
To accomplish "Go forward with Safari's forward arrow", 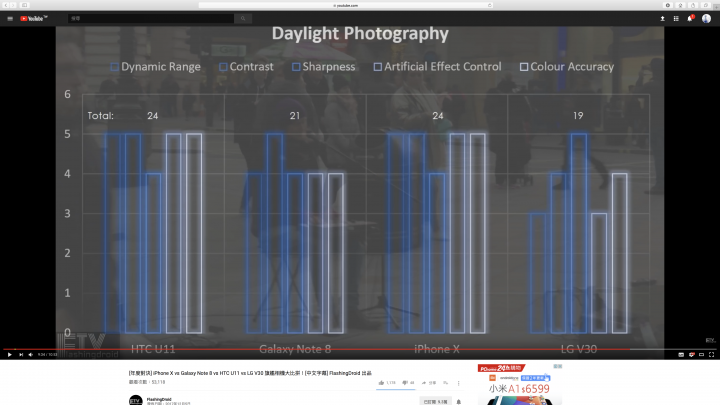I will [13, 5].
